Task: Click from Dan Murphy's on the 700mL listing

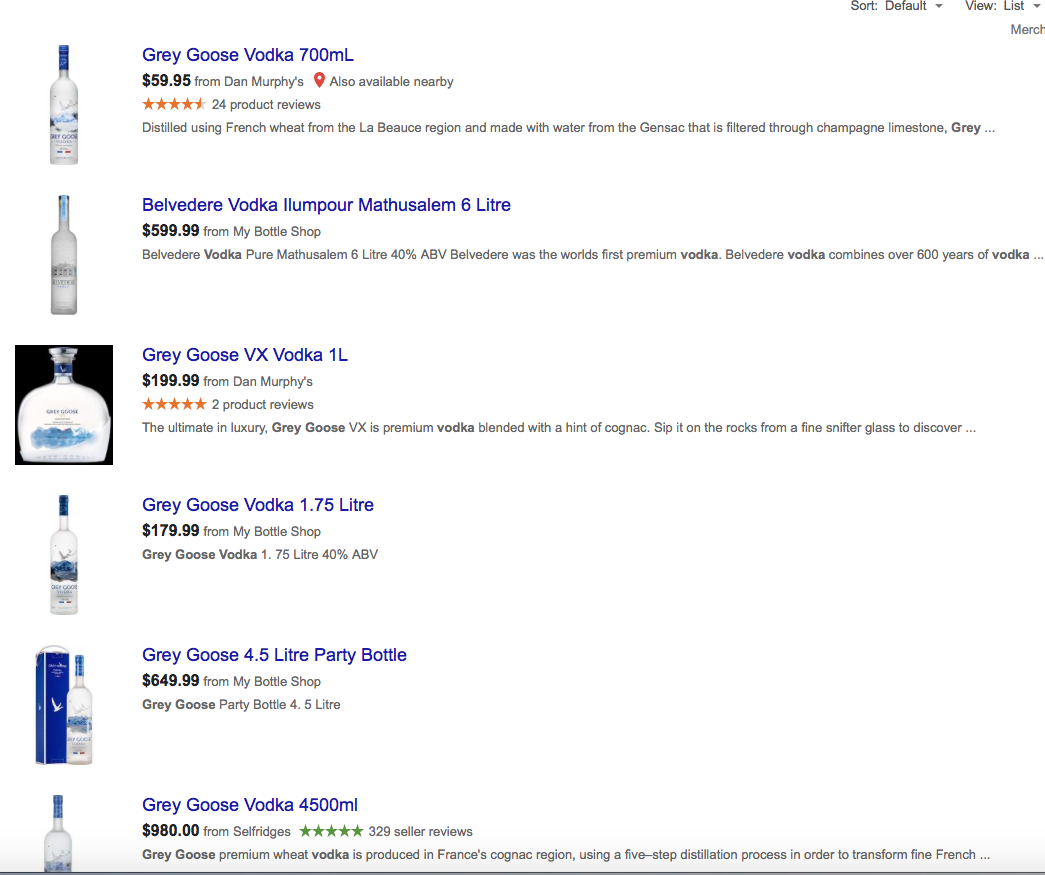Action: click(x=249, y=81)
